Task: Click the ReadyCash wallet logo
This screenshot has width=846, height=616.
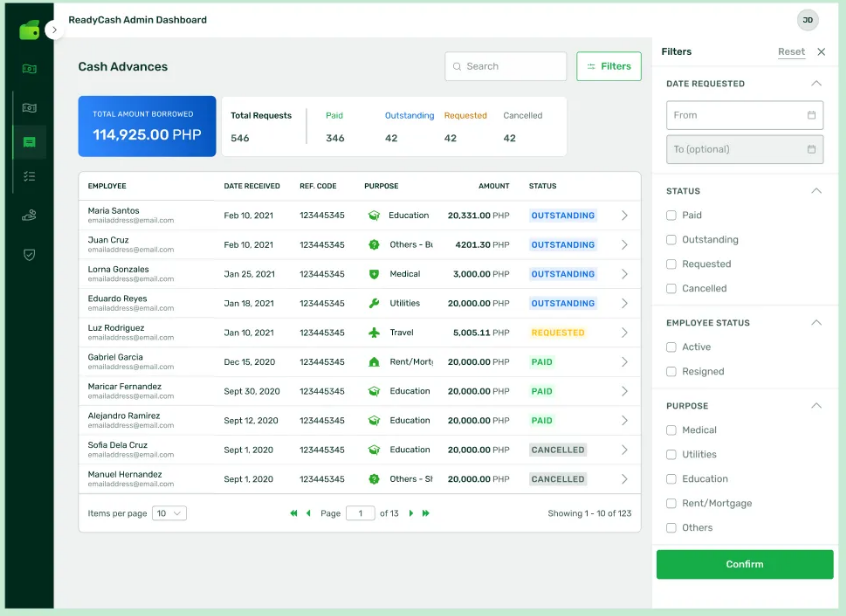Action: 29,30
